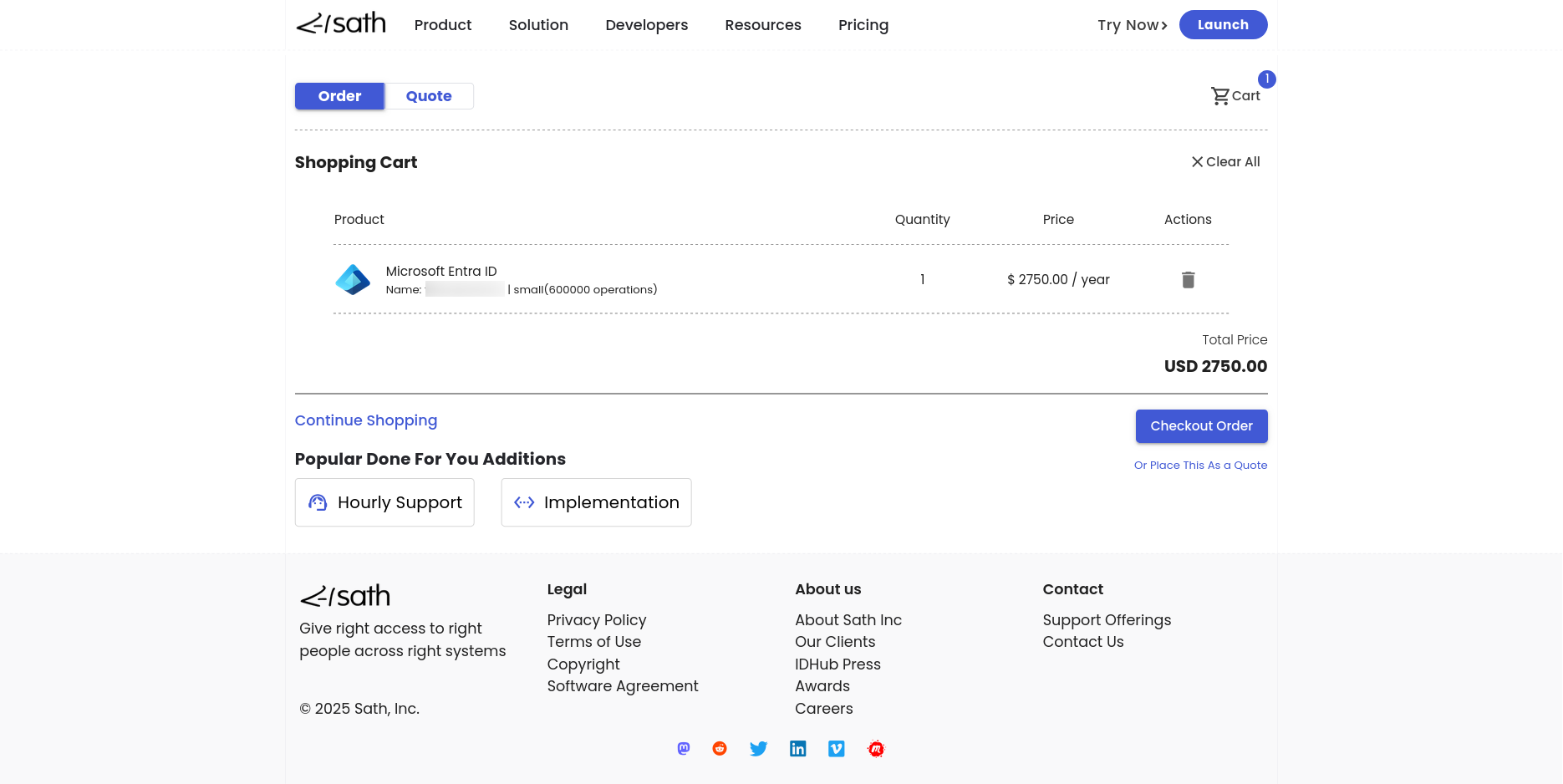1563x784 pixels.
Task: Add Hourly Support to the order
Action: pyautogui.click(x=384, y=502)
